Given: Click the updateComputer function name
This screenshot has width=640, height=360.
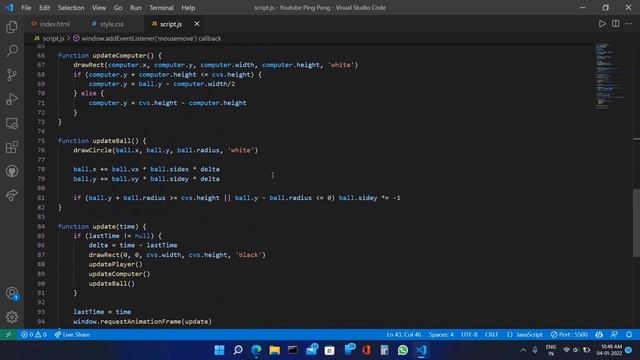Looking at the screenshot, I should 119,55.
